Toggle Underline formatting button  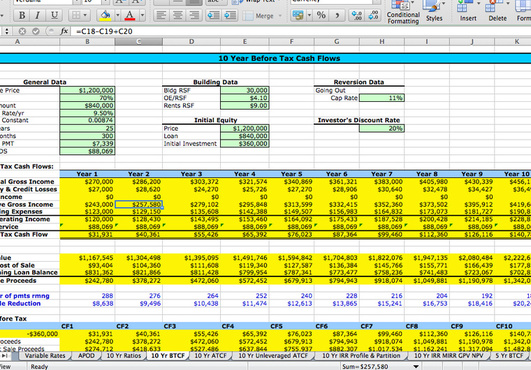coord(54,15)
